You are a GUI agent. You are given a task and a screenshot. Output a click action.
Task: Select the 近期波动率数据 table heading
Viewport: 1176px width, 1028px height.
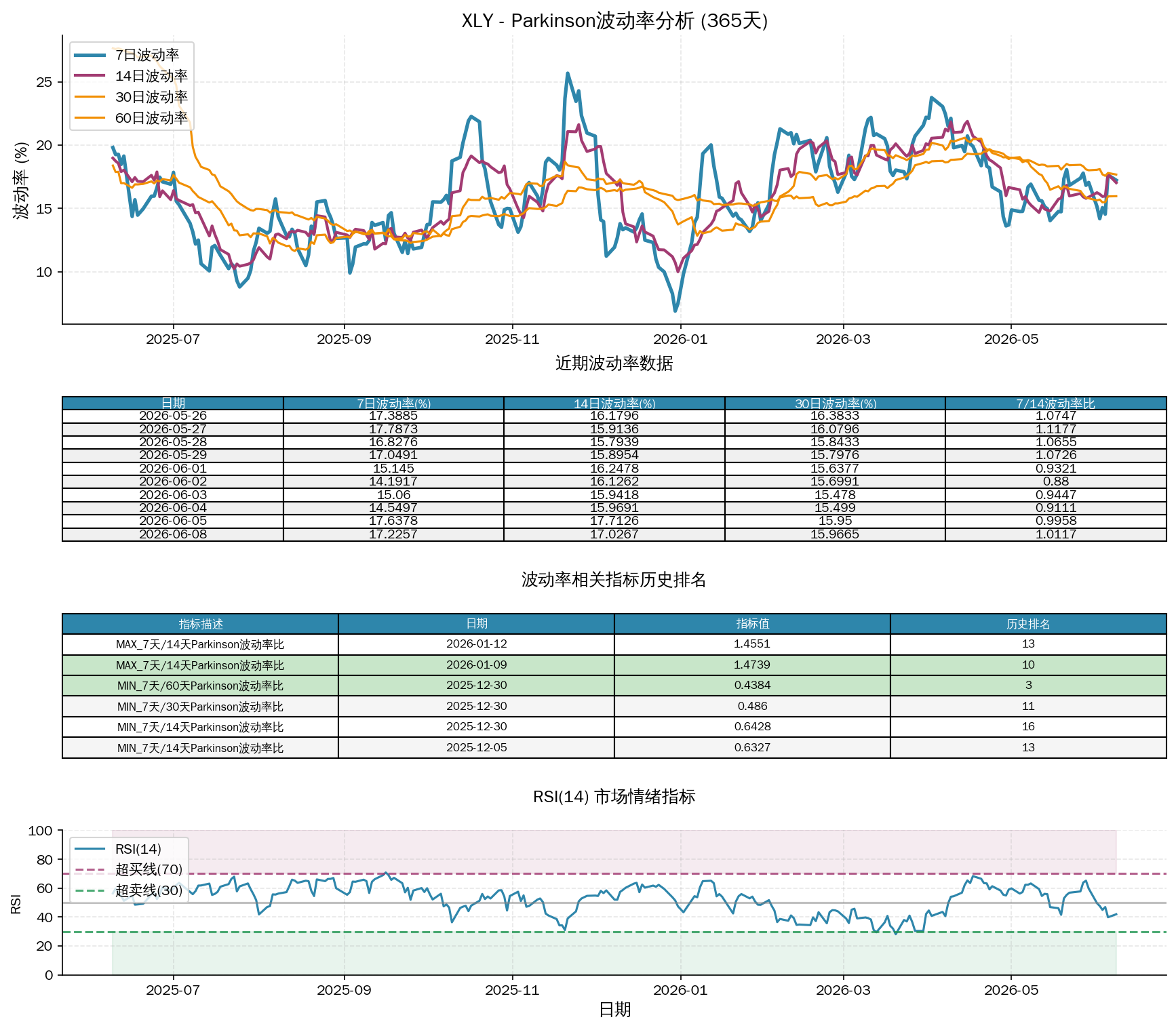[x=614, y=363]
